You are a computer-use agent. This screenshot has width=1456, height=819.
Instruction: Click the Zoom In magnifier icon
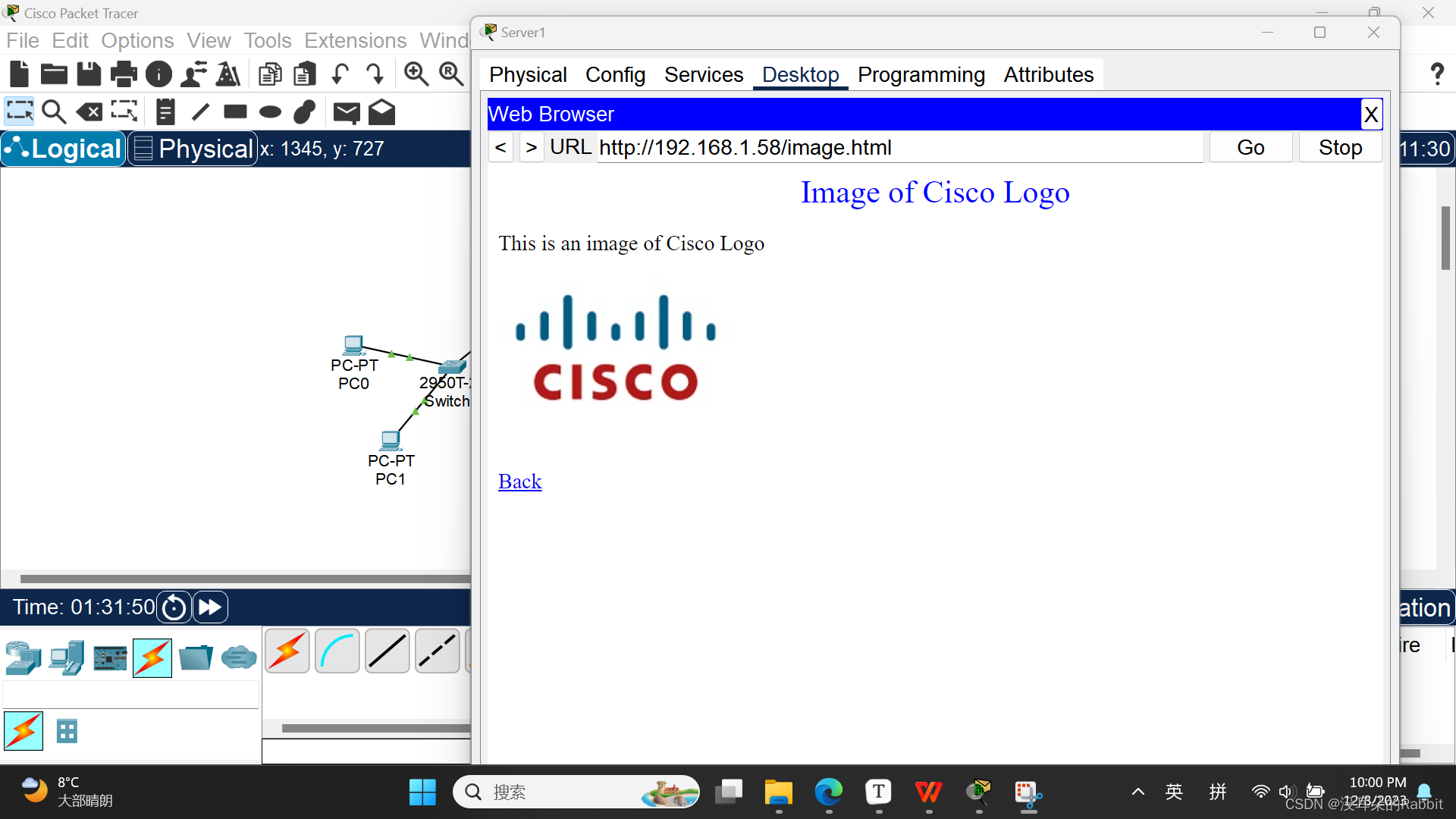point(416,74)
